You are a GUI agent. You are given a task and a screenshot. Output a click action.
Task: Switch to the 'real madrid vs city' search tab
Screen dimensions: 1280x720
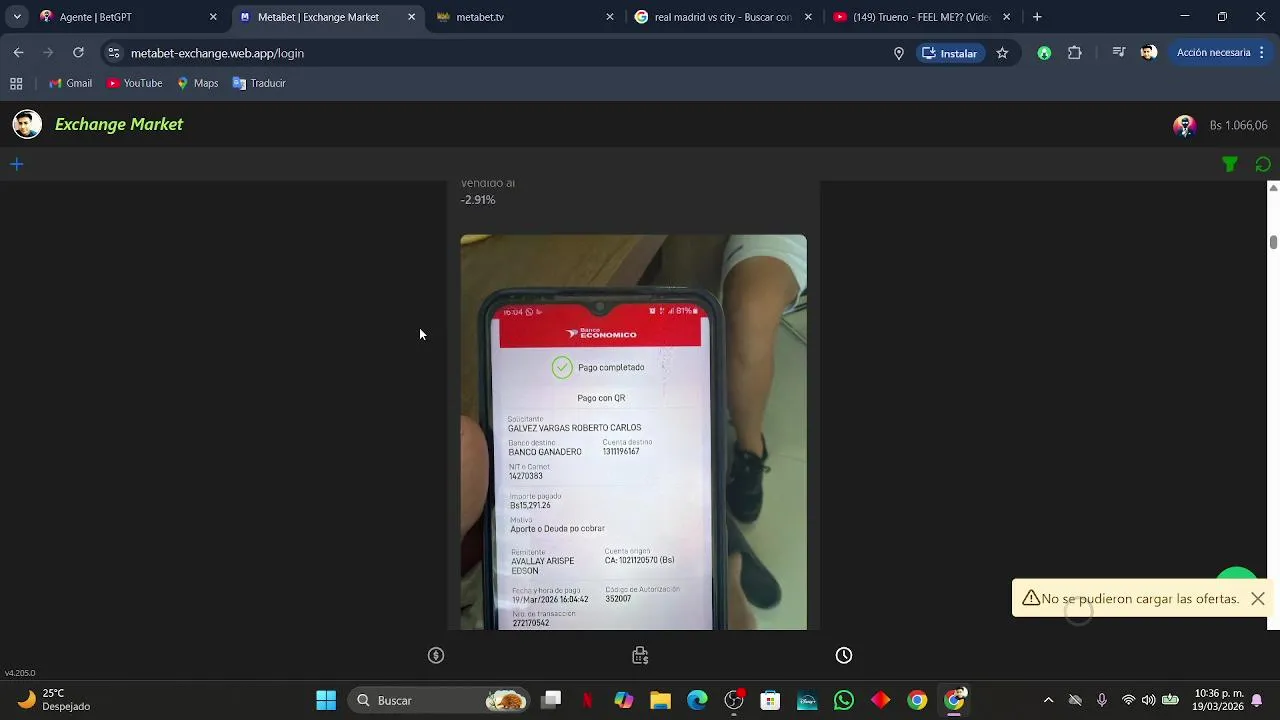723,17
